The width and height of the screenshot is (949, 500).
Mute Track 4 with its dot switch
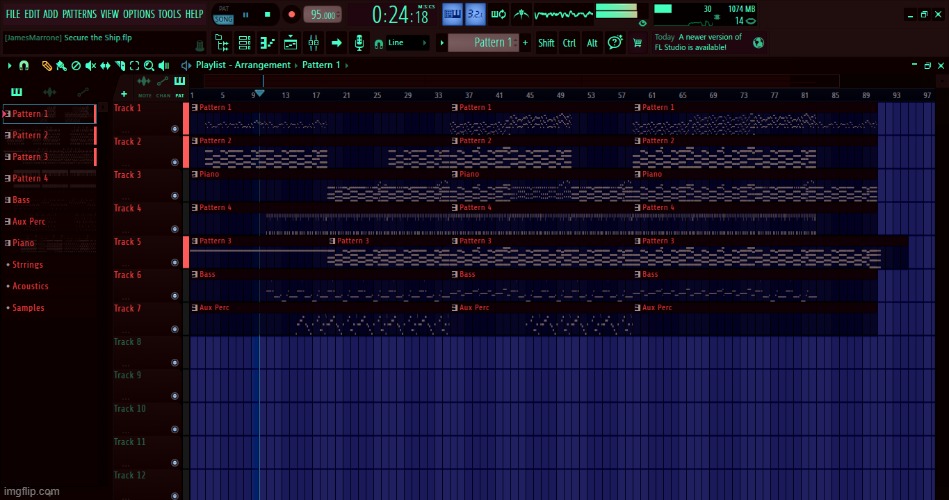(x=175, y=229)
